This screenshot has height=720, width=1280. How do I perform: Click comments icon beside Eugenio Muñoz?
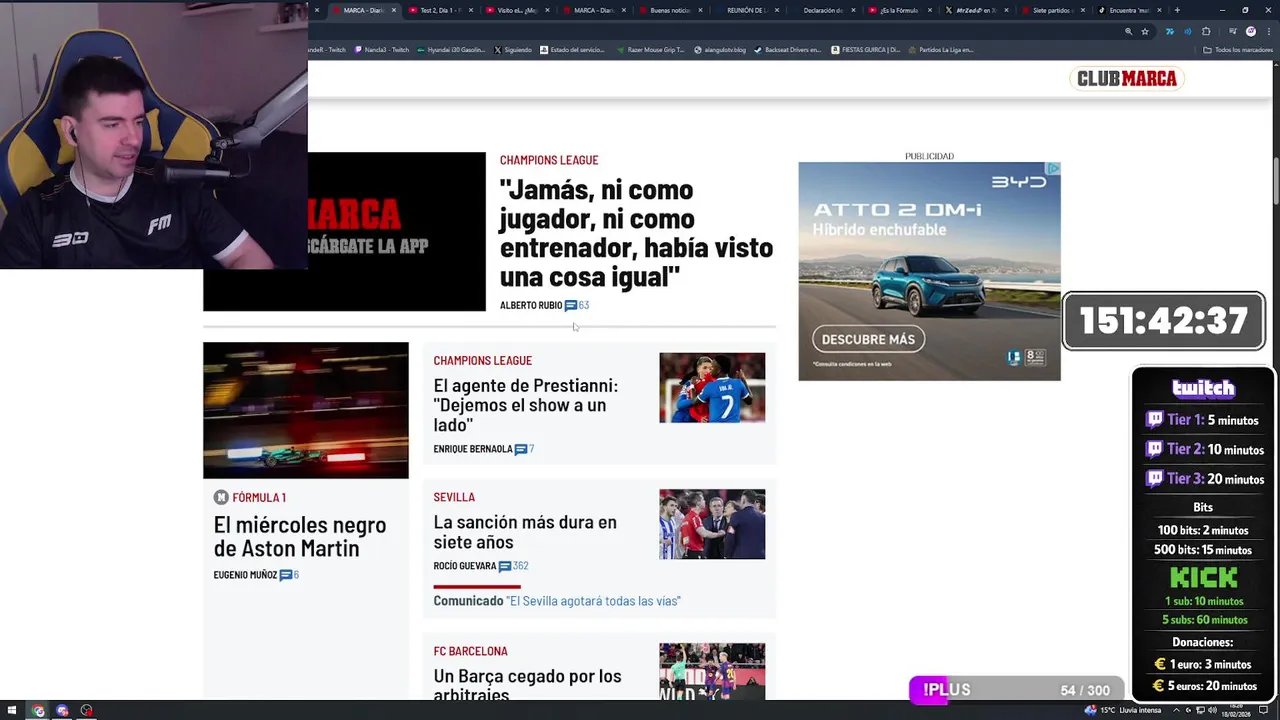[285, 575]
